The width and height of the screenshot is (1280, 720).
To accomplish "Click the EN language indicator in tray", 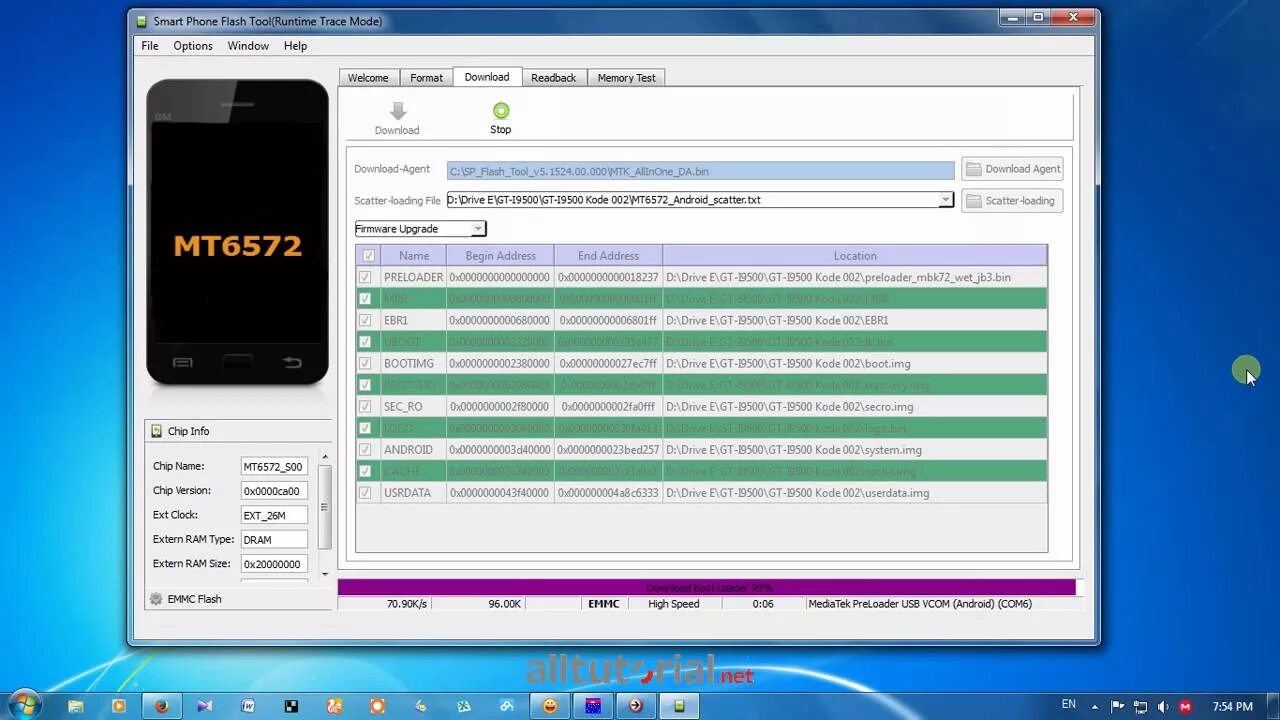I will click(1069, 705).
